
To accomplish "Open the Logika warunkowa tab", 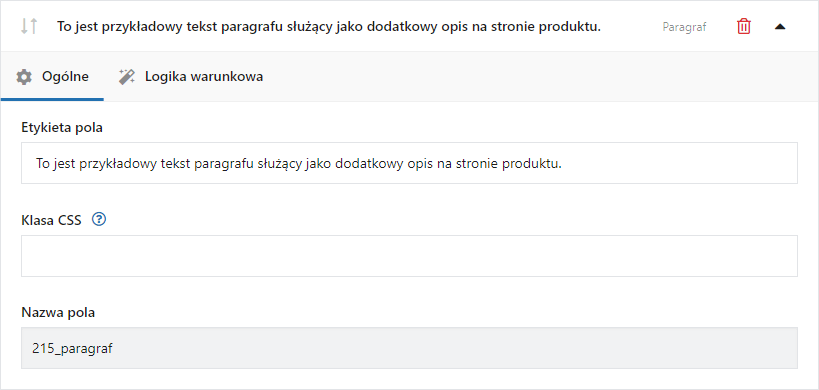I will [191, 77].
